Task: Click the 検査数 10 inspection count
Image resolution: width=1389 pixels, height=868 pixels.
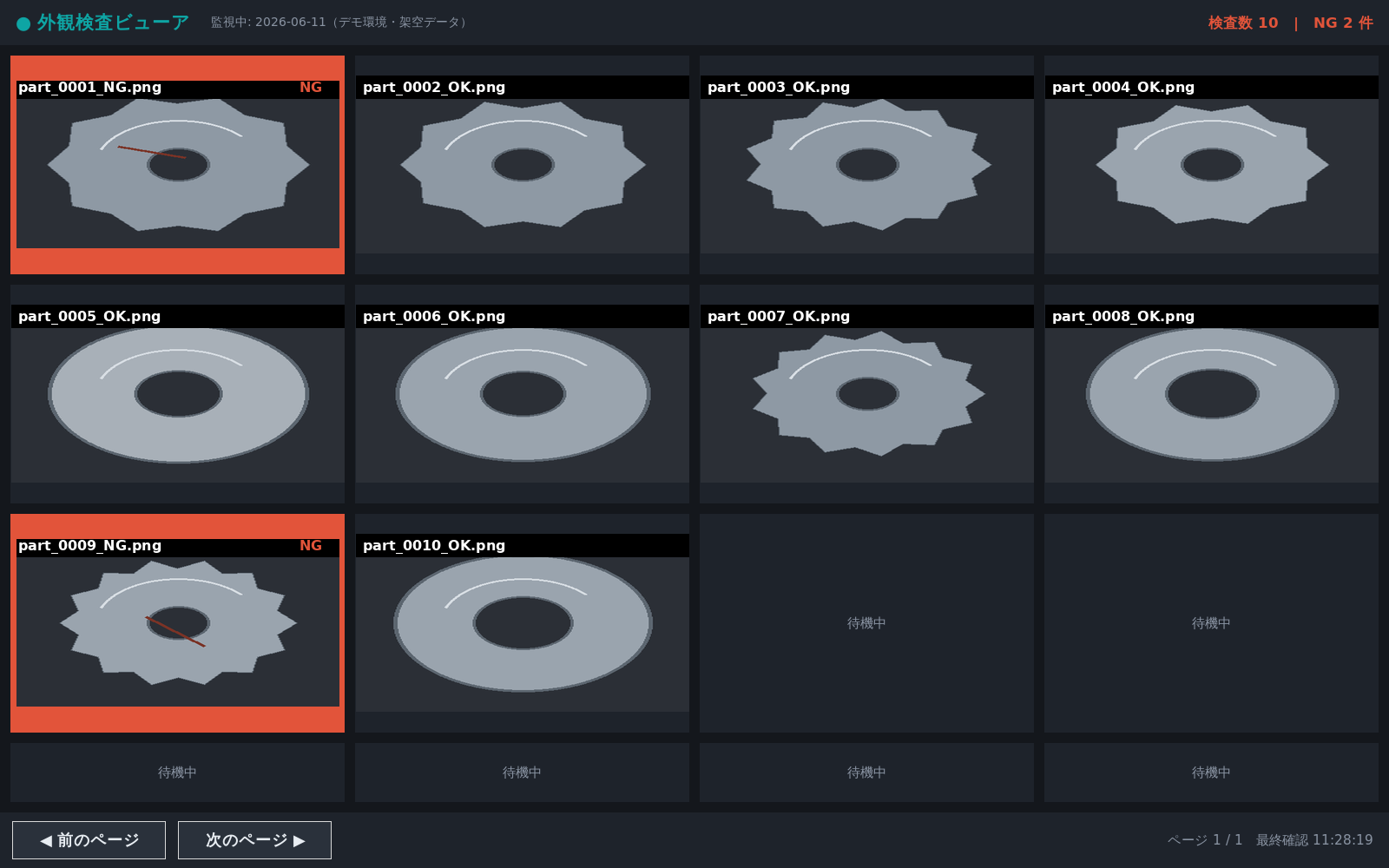Action: pyautogui.click(x=1243, y=23)
